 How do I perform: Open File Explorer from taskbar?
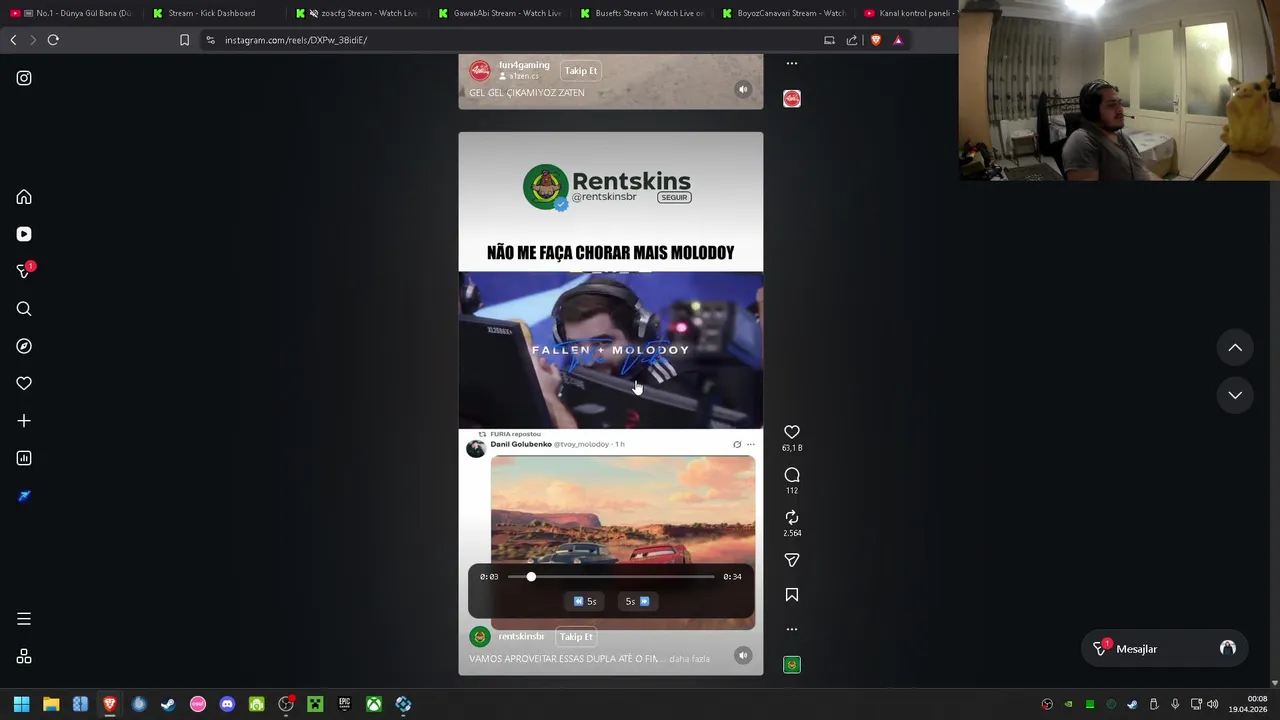pos(51,704)
